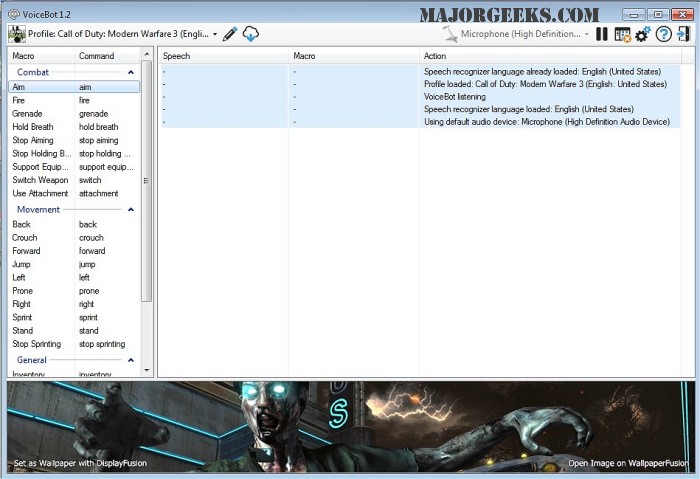Select the Hold Breath macro

(74, 127)
